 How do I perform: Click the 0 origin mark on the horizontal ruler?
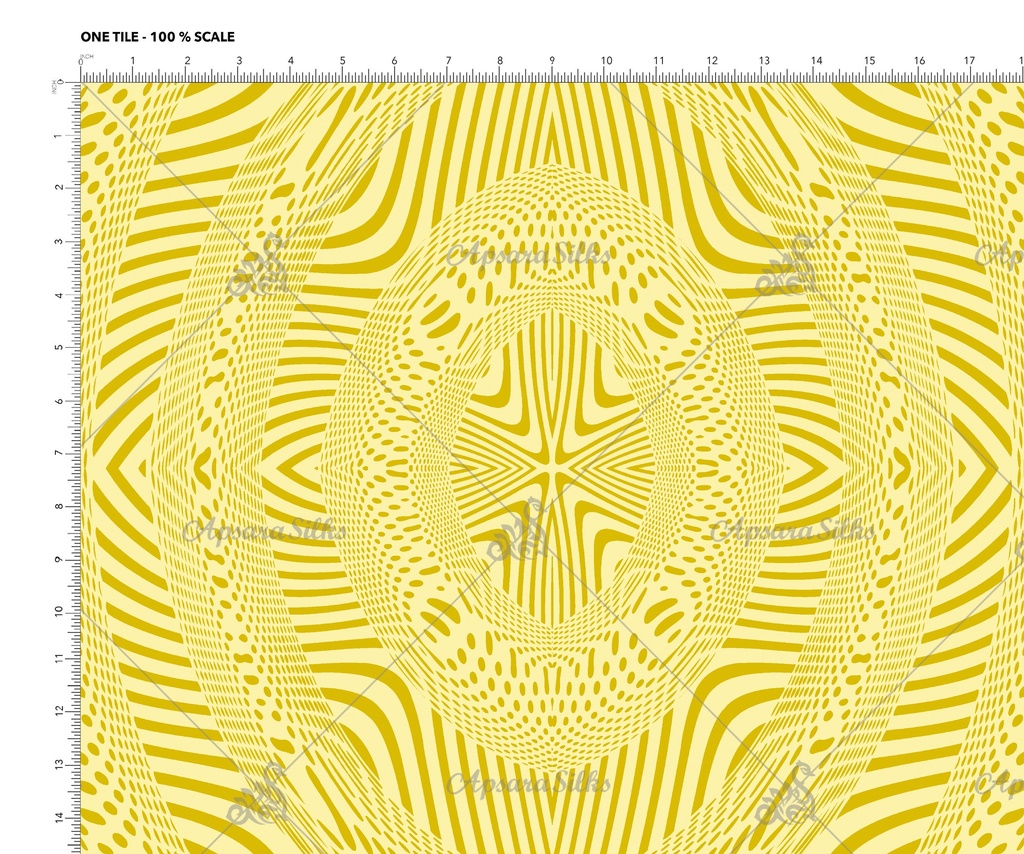pyautogui.click(x=81, y=62)
